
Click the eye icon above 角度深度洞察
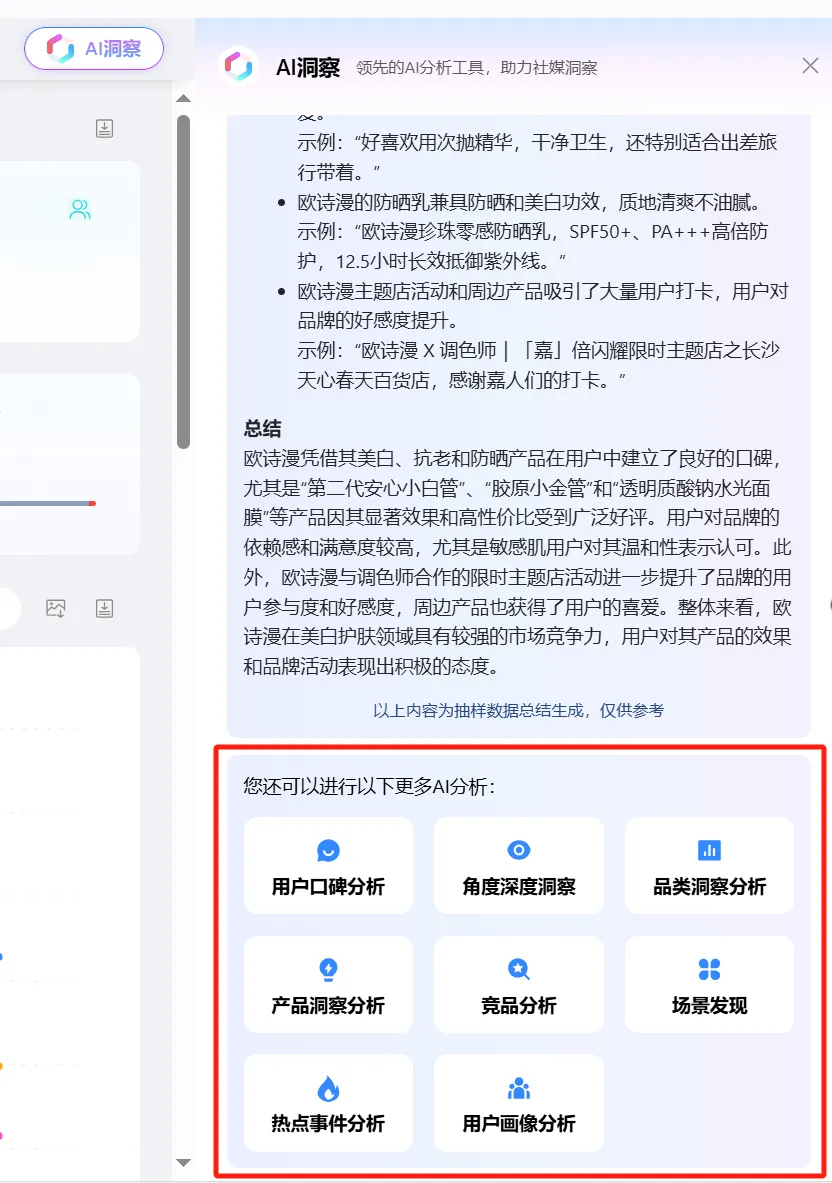pyautogui.click(x=519, y=850)
